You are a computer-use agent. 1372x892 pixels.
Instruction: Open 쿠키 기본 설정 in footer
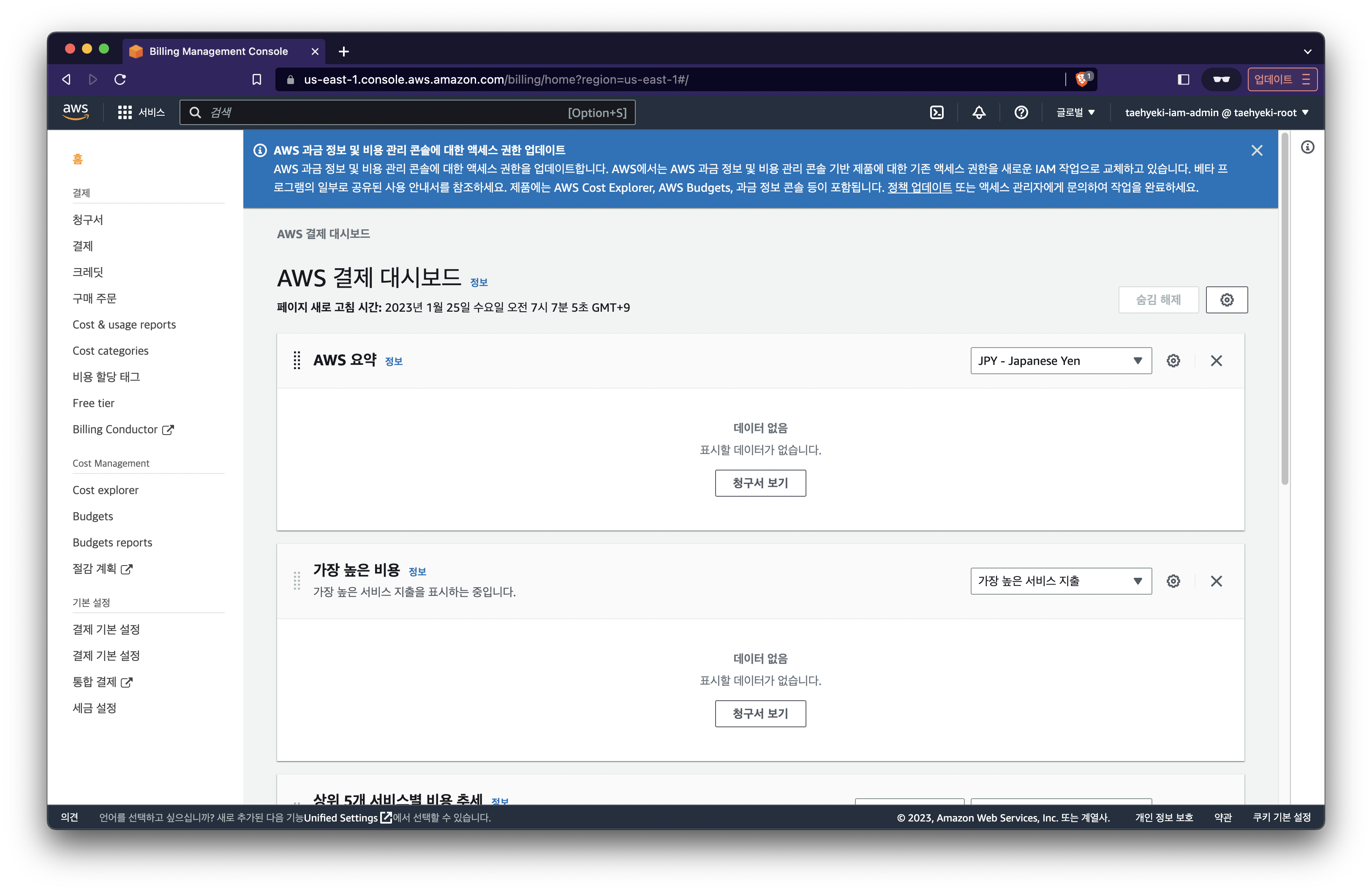pyautogui.click(x=1282, y=817)
